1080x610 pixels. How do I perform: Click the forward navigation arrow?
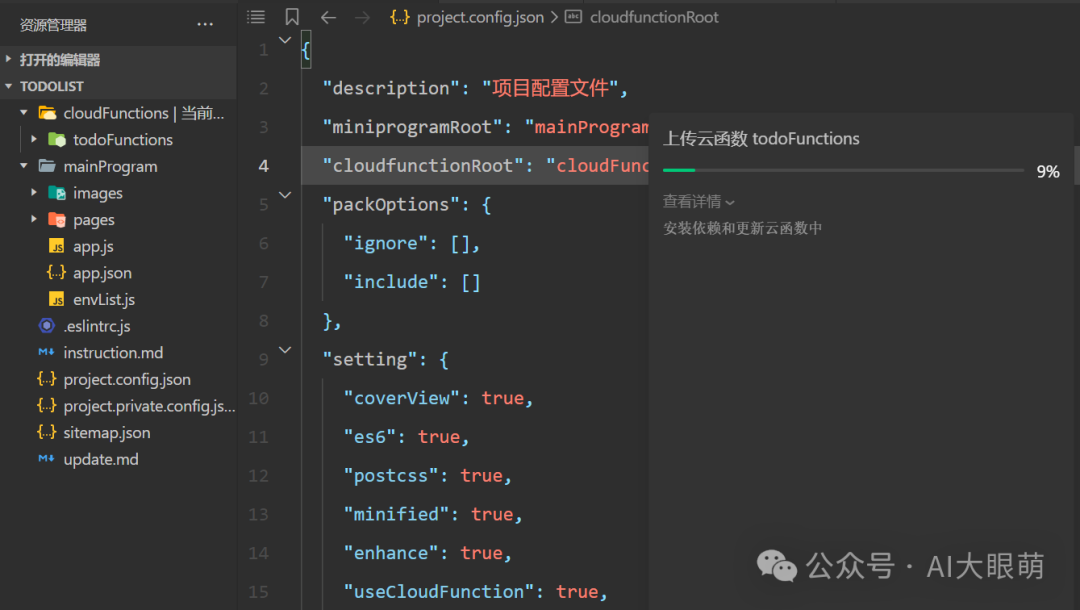pos(362,17)
